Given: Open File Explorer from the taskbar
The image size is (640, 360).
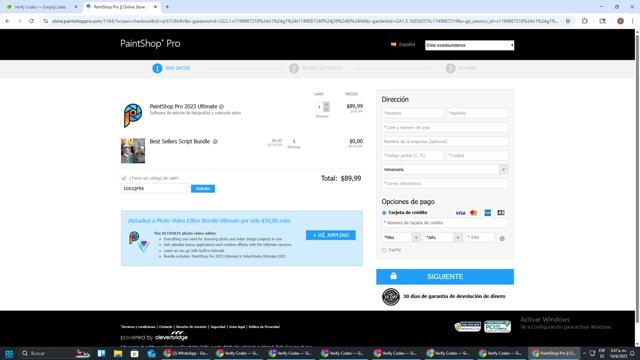Looking at the screenshot, I should (x=118, y=353).
